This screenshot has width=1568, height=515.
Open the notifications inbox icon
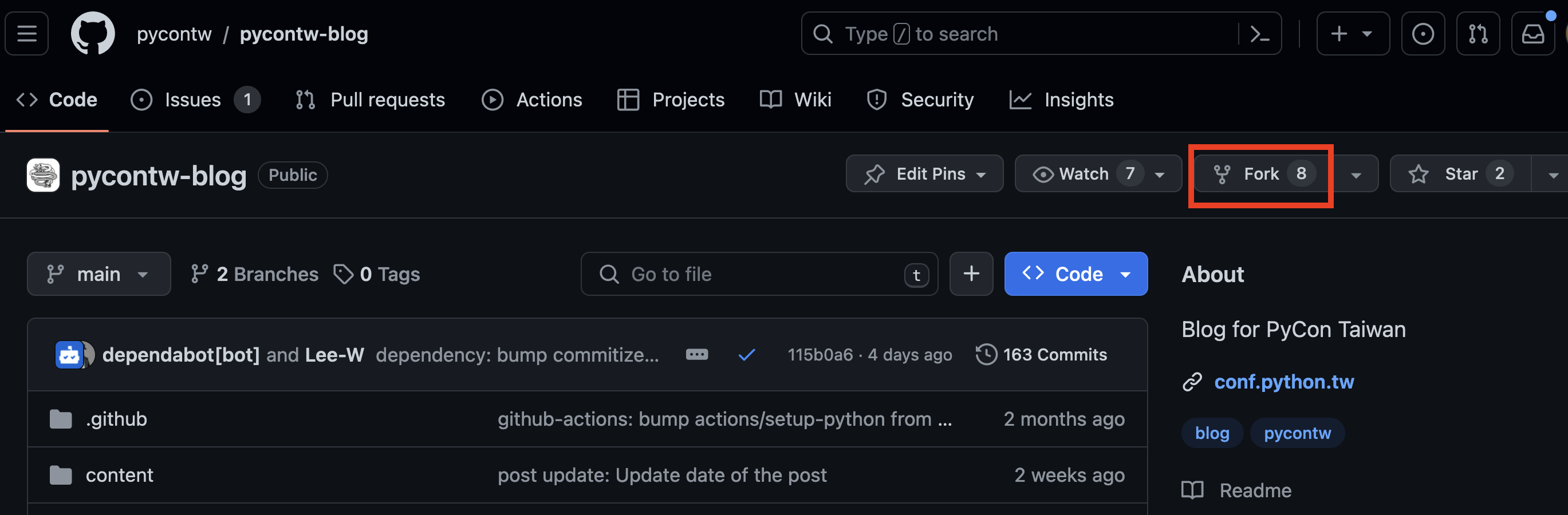(x=1532, y=33)
